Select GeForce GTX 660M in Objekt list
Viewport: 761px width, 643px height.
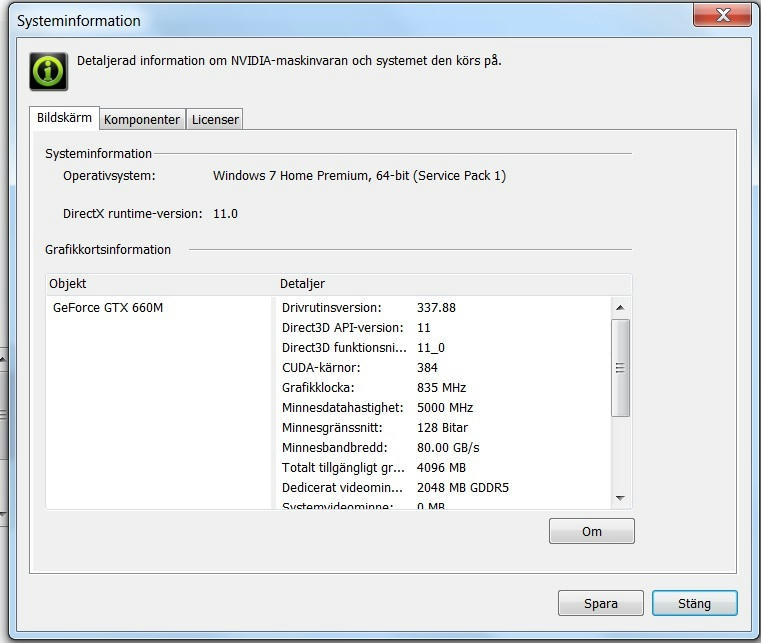108,308
